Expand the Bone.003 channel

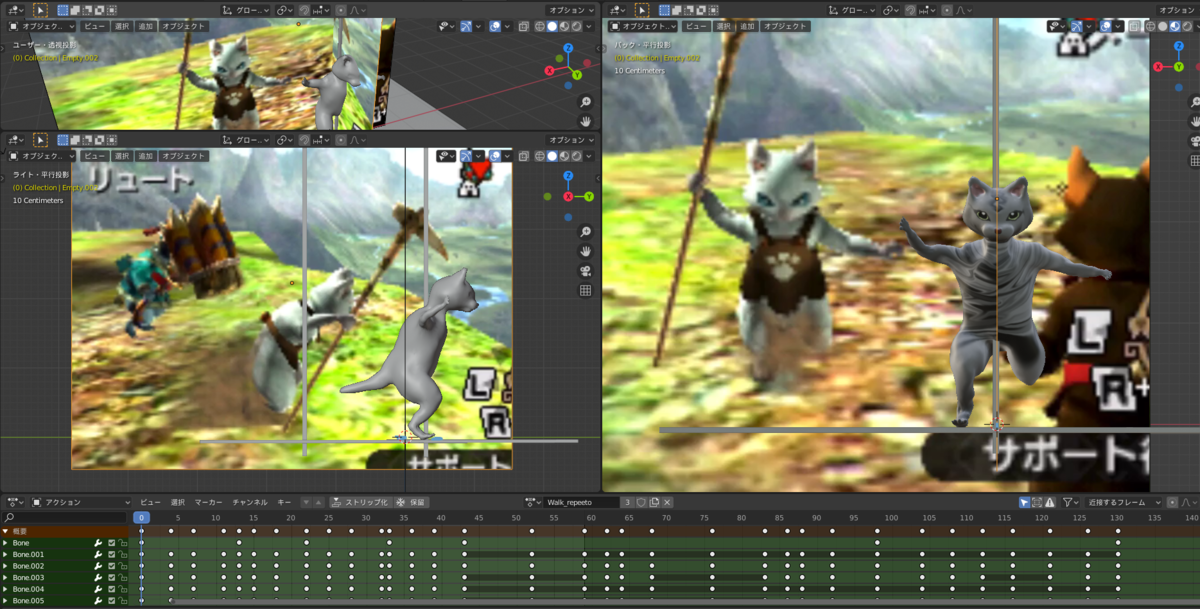[x=6, y=578]
